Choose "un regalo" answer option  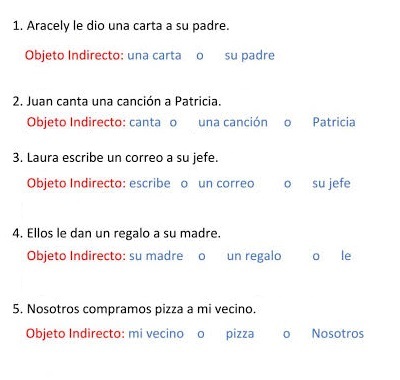(x=254, y=257)
